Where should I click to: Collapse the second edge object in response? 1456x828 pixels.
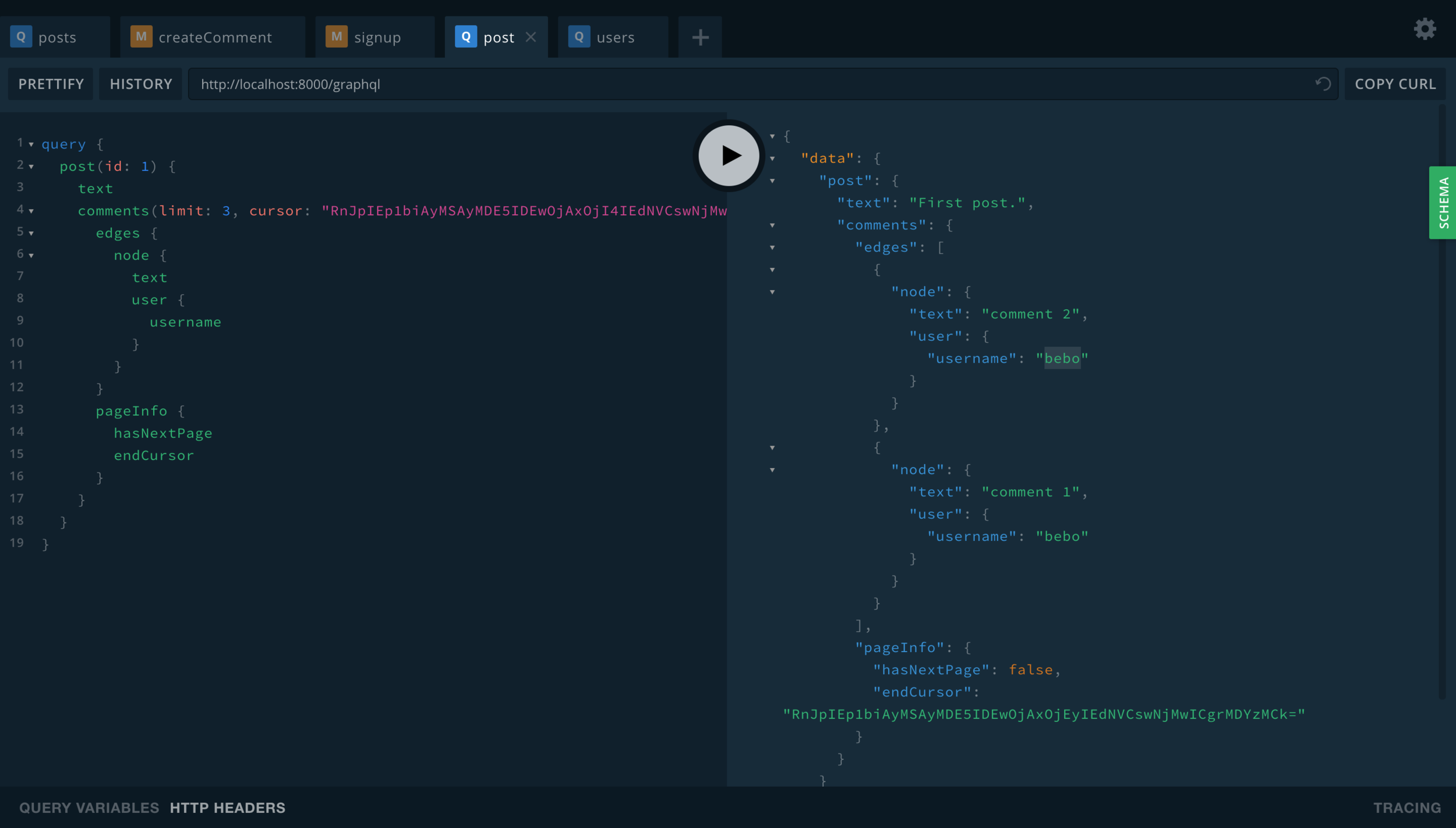772,448
